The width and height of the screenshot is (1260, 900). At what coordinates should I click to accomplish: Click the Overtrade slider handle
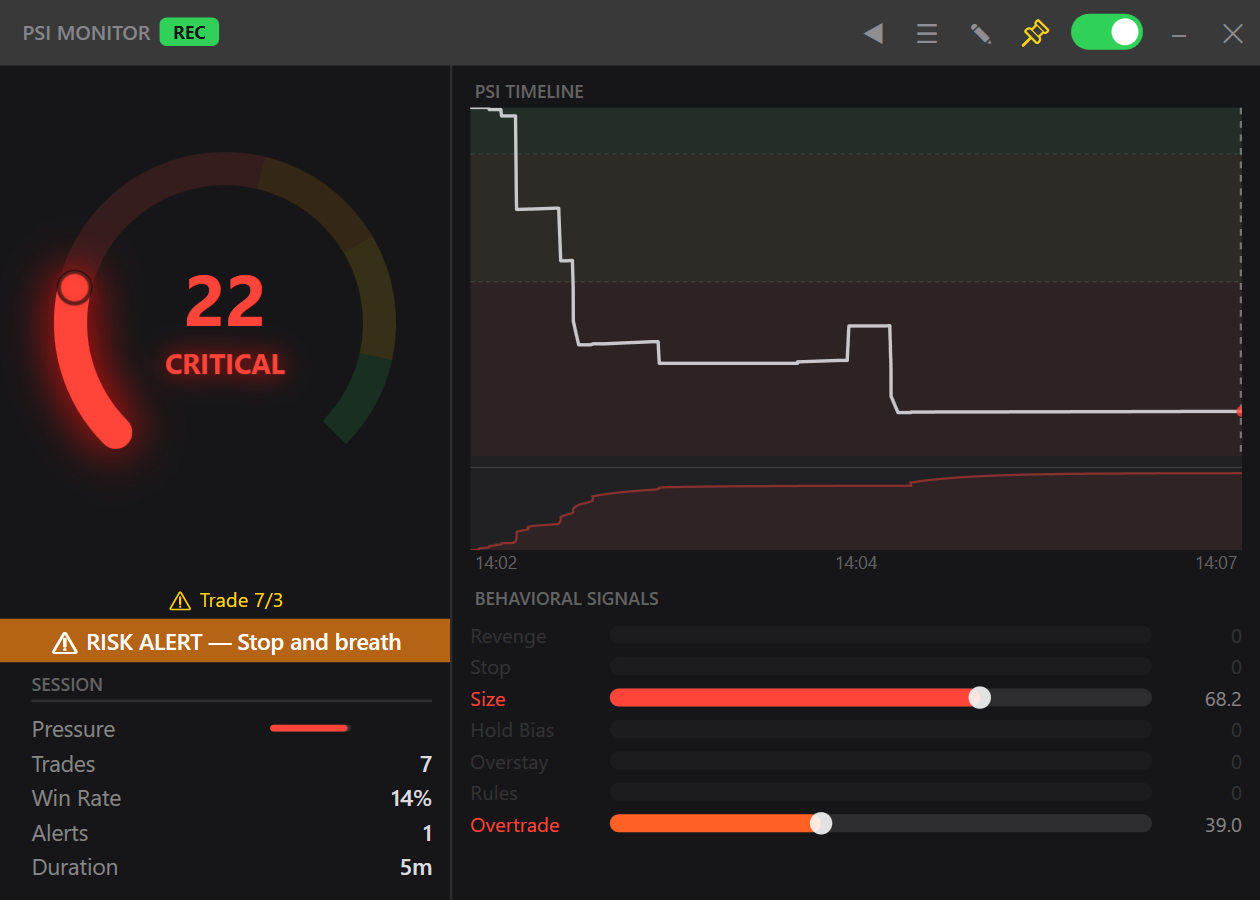point(822,823)
